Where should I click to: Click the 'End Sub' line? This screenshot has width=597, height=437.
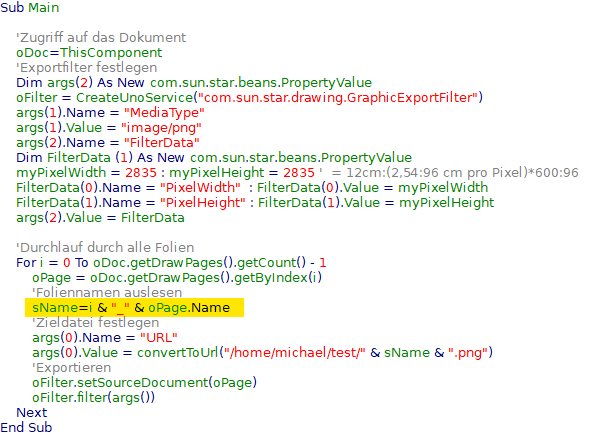pyautogui.click(x=26, y=427)
